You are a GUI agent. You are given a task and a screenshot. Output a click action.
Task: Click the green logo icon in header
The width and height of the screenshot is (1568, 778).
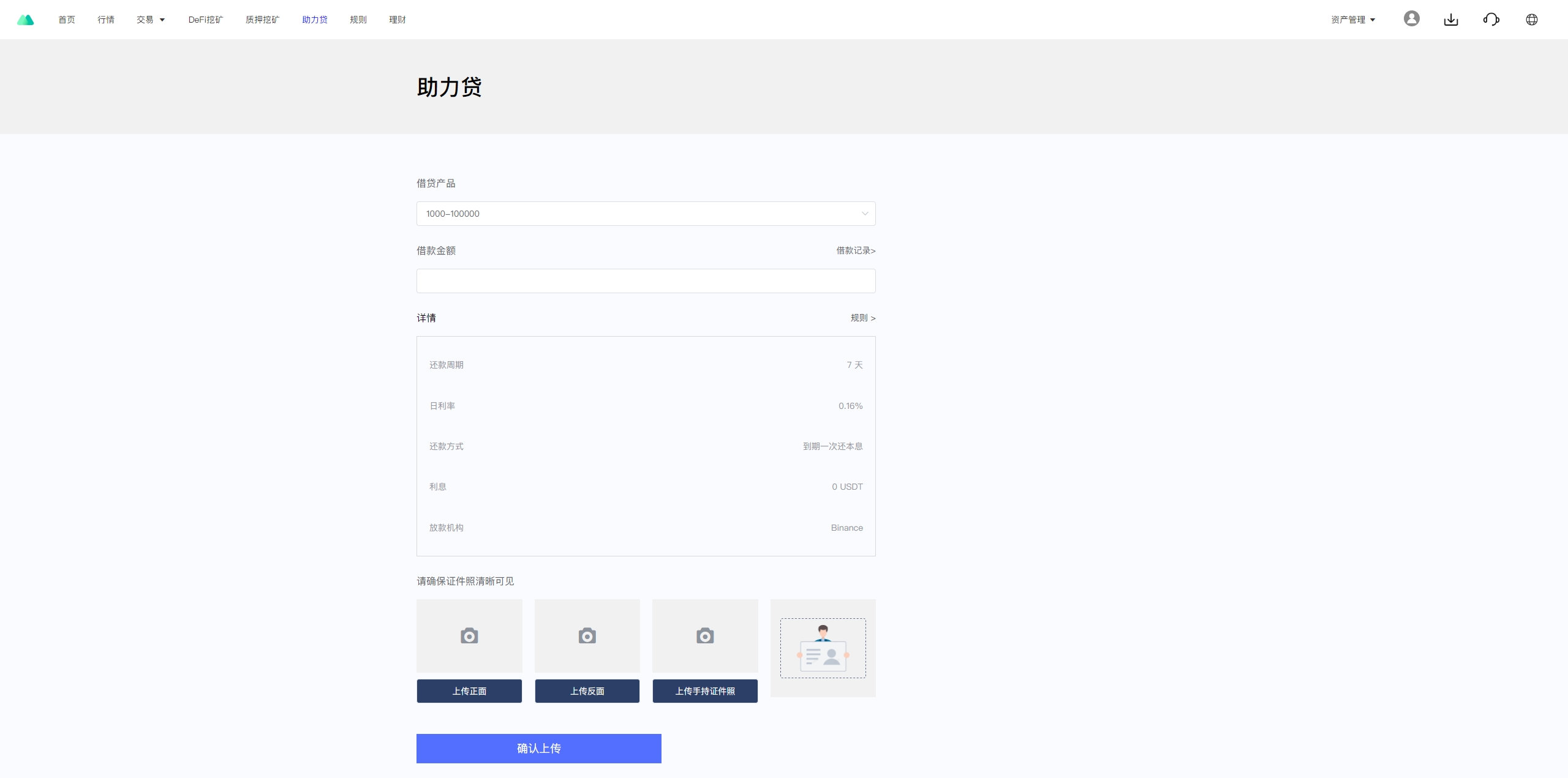tap(25, 20)
